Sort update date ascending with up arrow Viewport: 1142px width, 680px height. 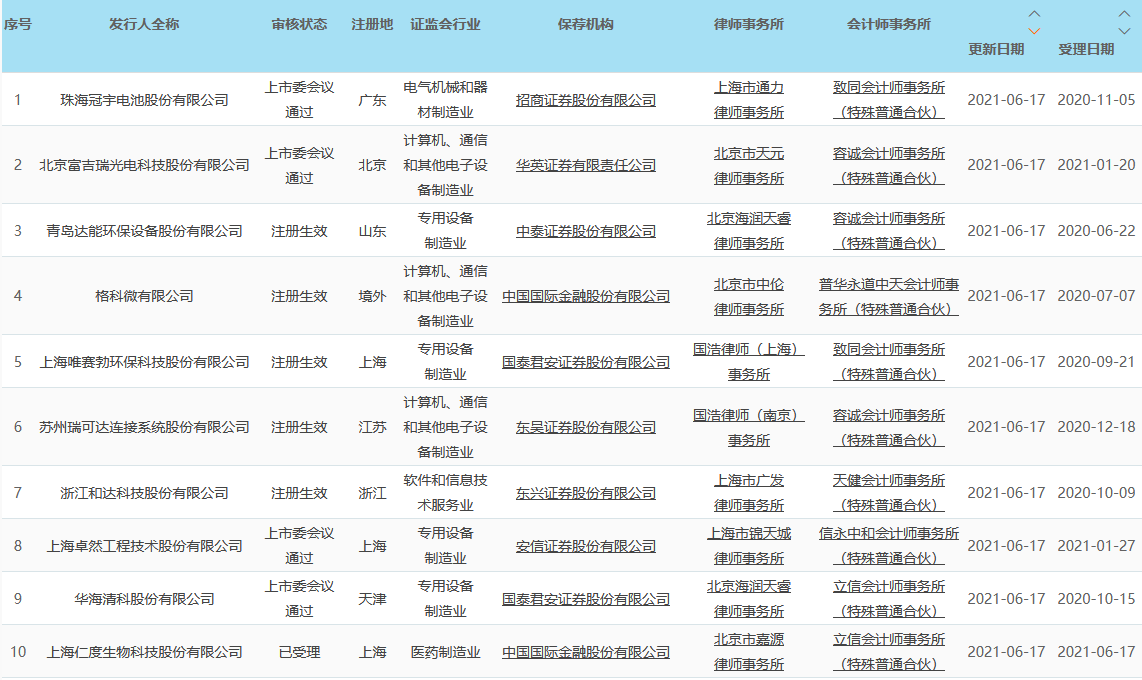[1033, 15]
